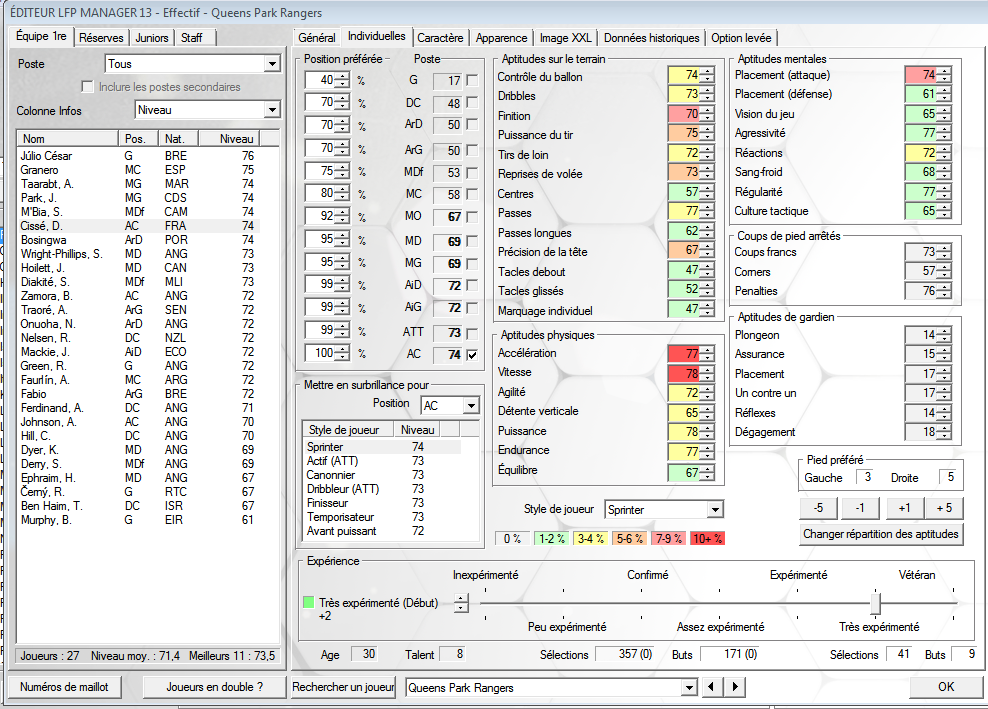Tick the ATT position checkbox

click(x=472, y=333)
